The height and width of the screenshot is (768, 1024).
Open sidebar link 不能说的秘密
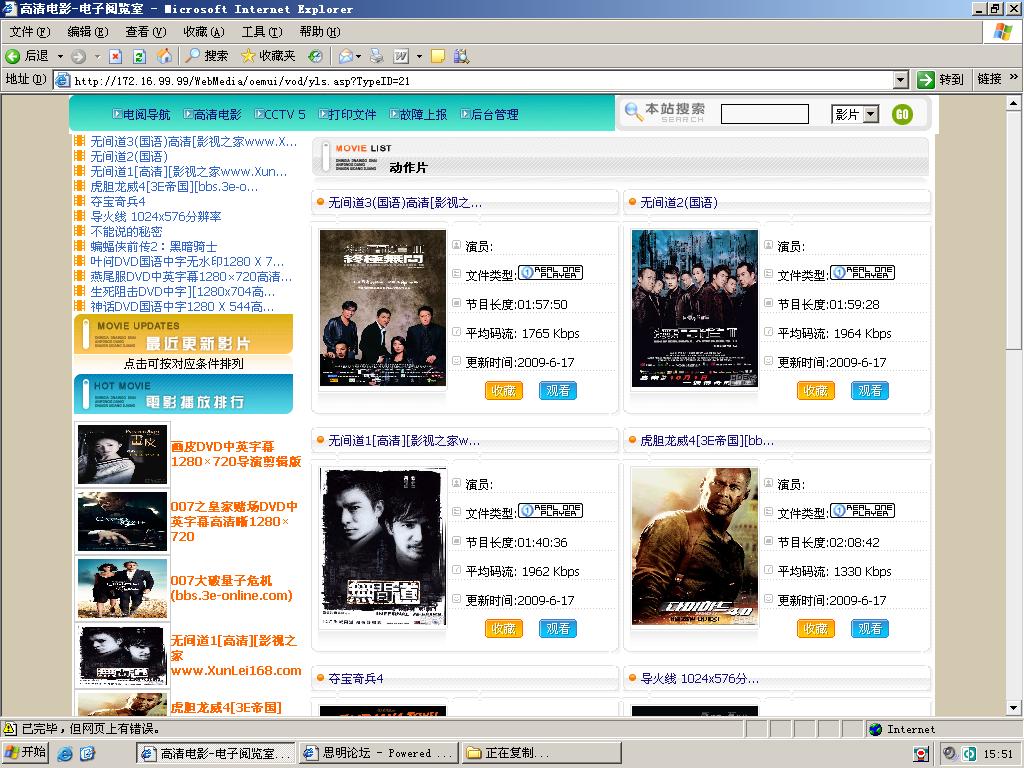tap(126, 231)
